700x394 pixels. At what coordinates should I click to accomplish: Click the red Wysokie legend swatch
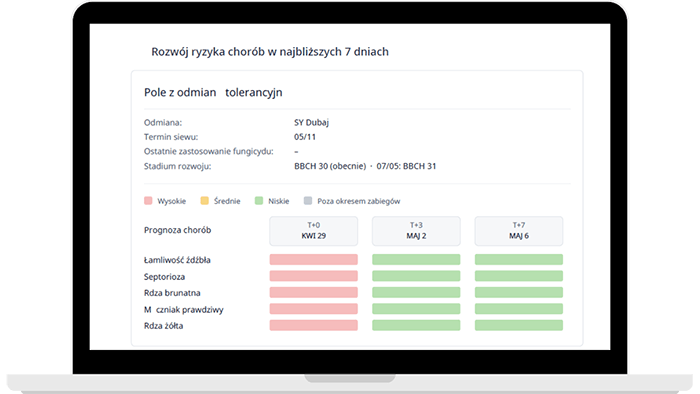pyautogui.click(x=148, y=201)
